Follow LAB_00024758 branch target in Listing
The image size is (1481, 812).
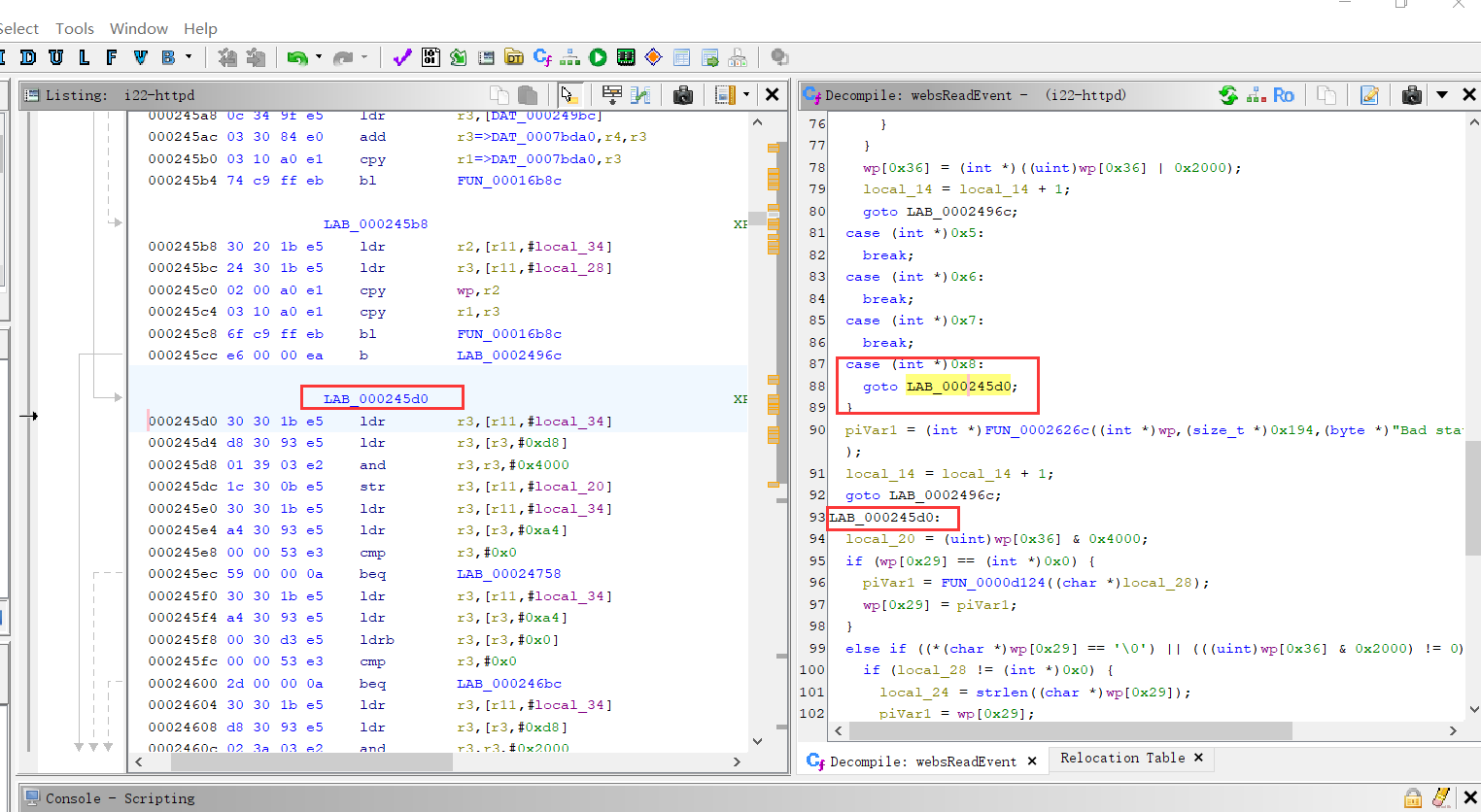point(509,574)
